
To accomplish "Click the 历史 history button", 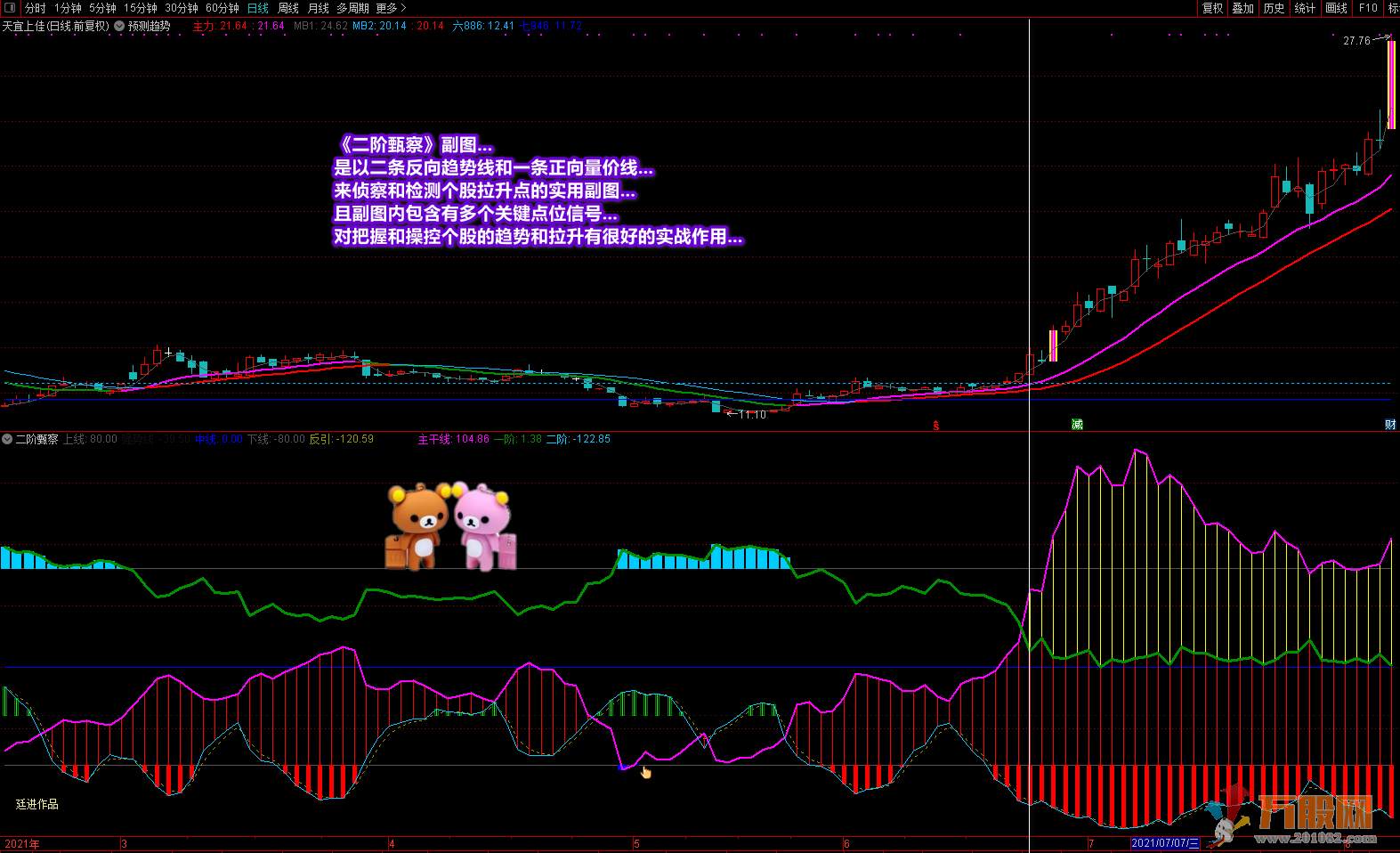I will [x=1274, y=8].
